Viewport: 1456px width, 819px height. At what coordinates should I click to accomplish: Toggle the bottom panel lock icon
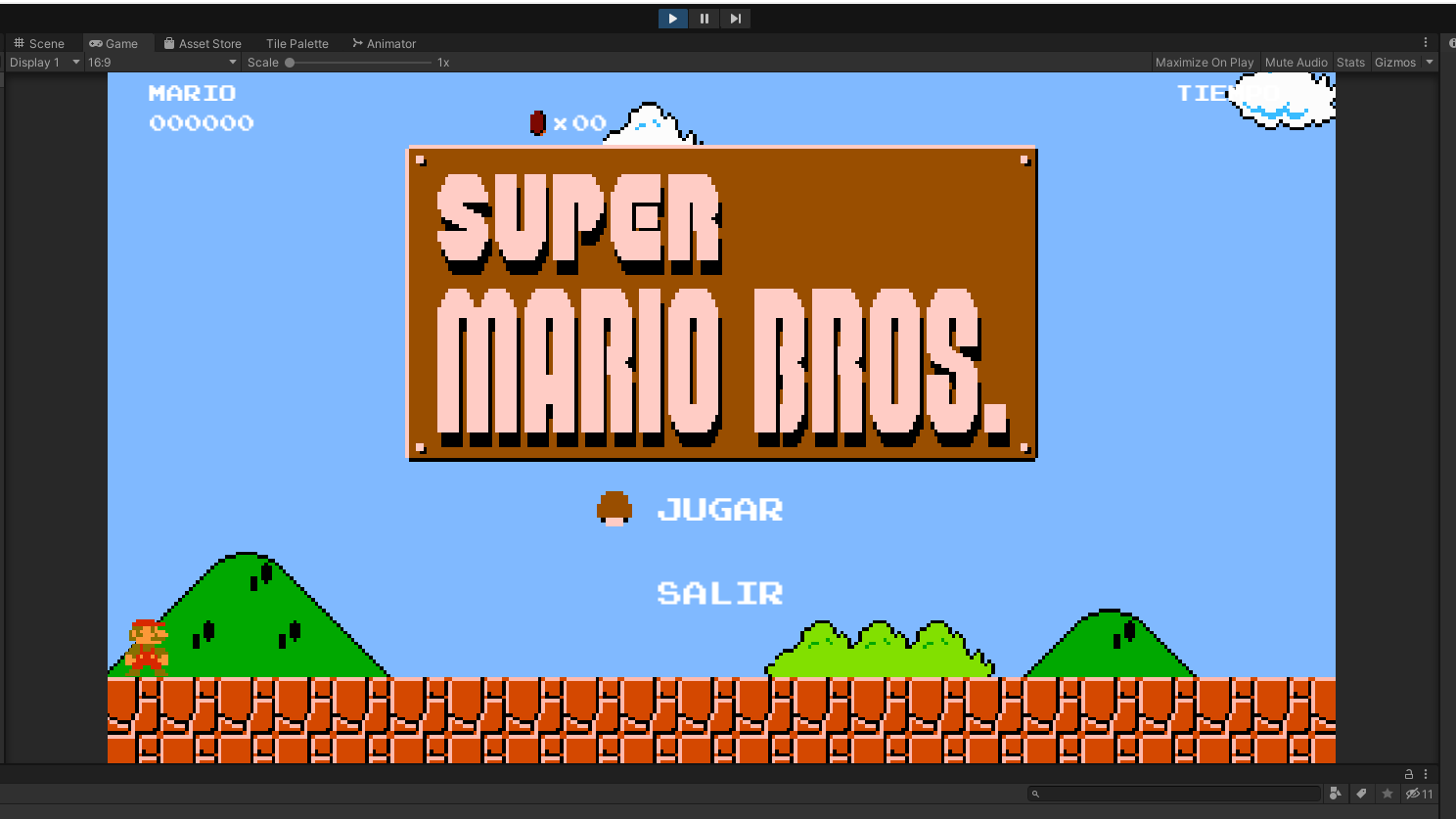tap(1409, 774)
